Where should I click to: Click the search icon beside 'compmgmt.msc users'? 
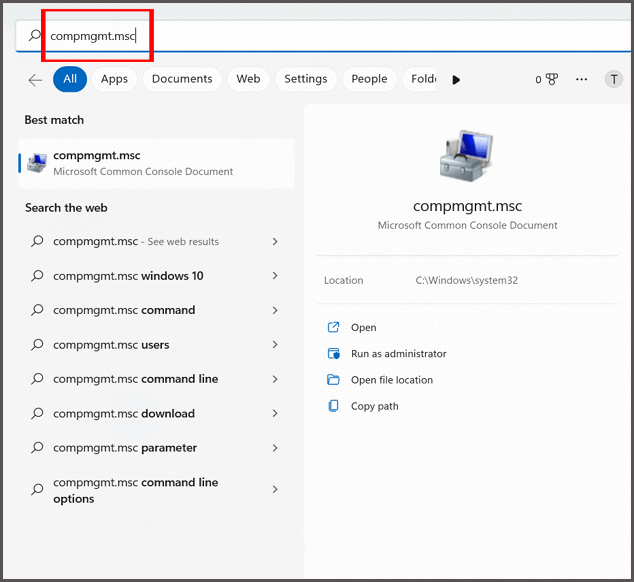37,345
